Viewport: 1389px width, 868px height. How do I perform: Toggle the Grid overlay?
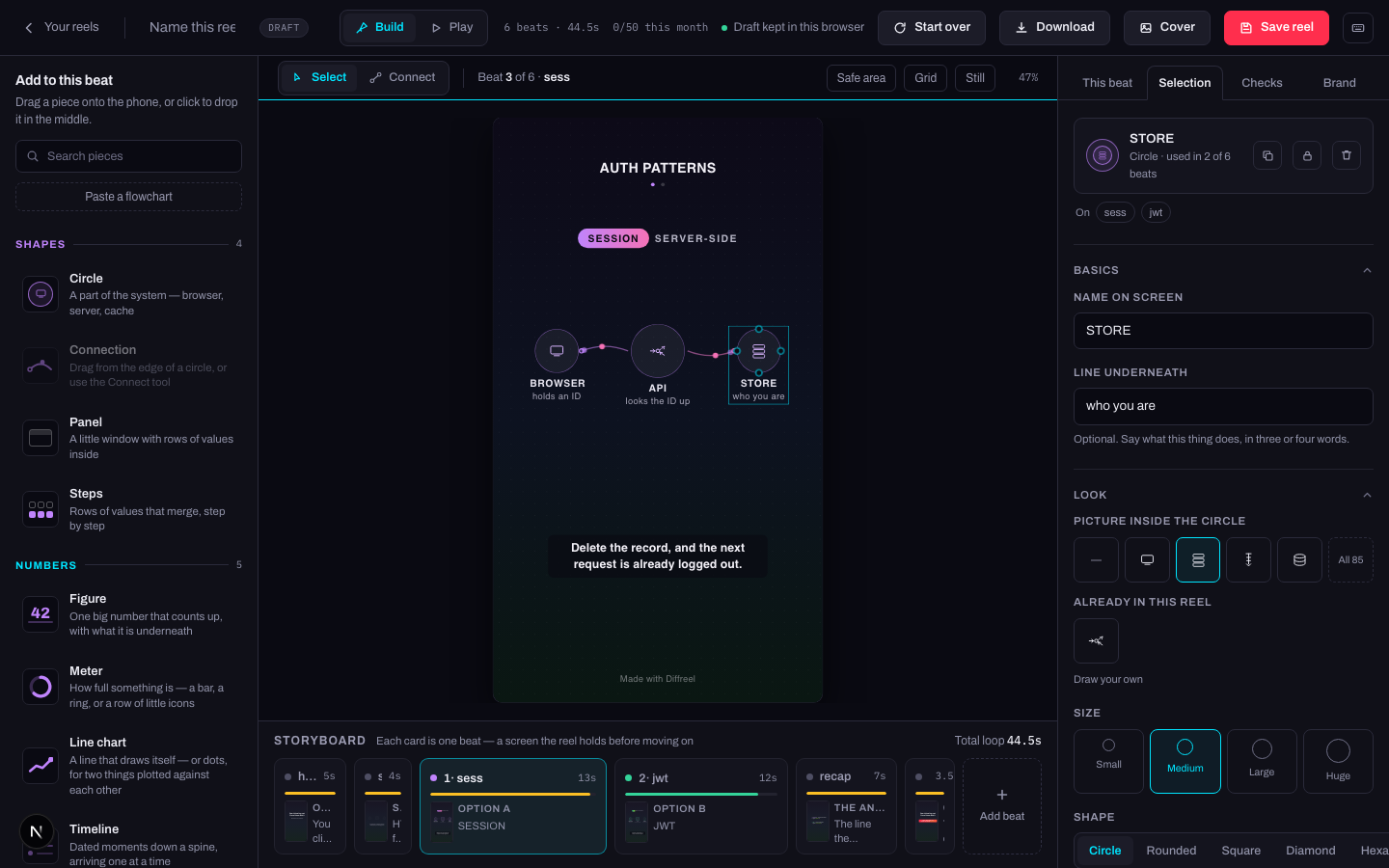926,78
